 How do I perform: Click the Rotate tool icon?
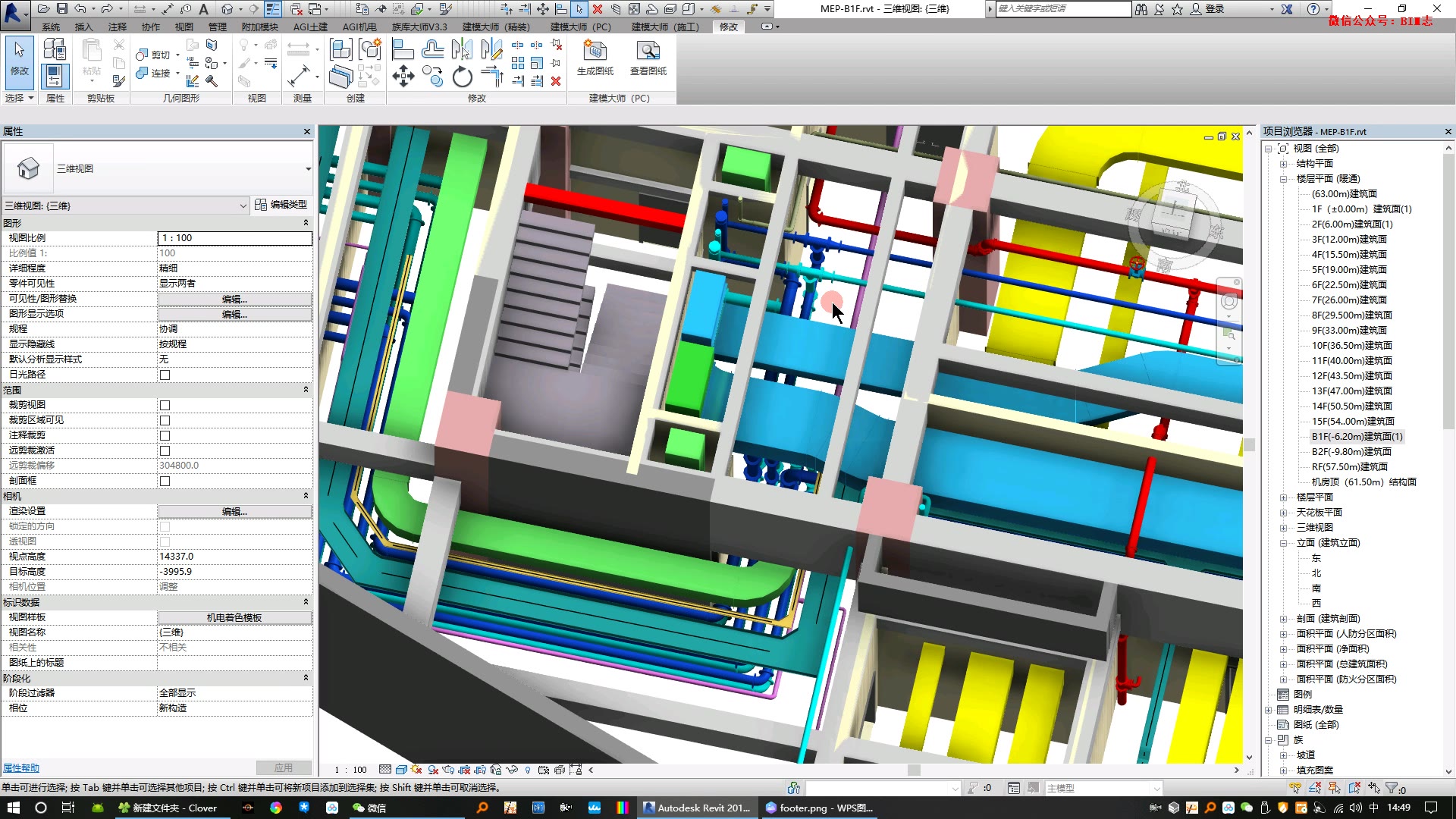462,77
